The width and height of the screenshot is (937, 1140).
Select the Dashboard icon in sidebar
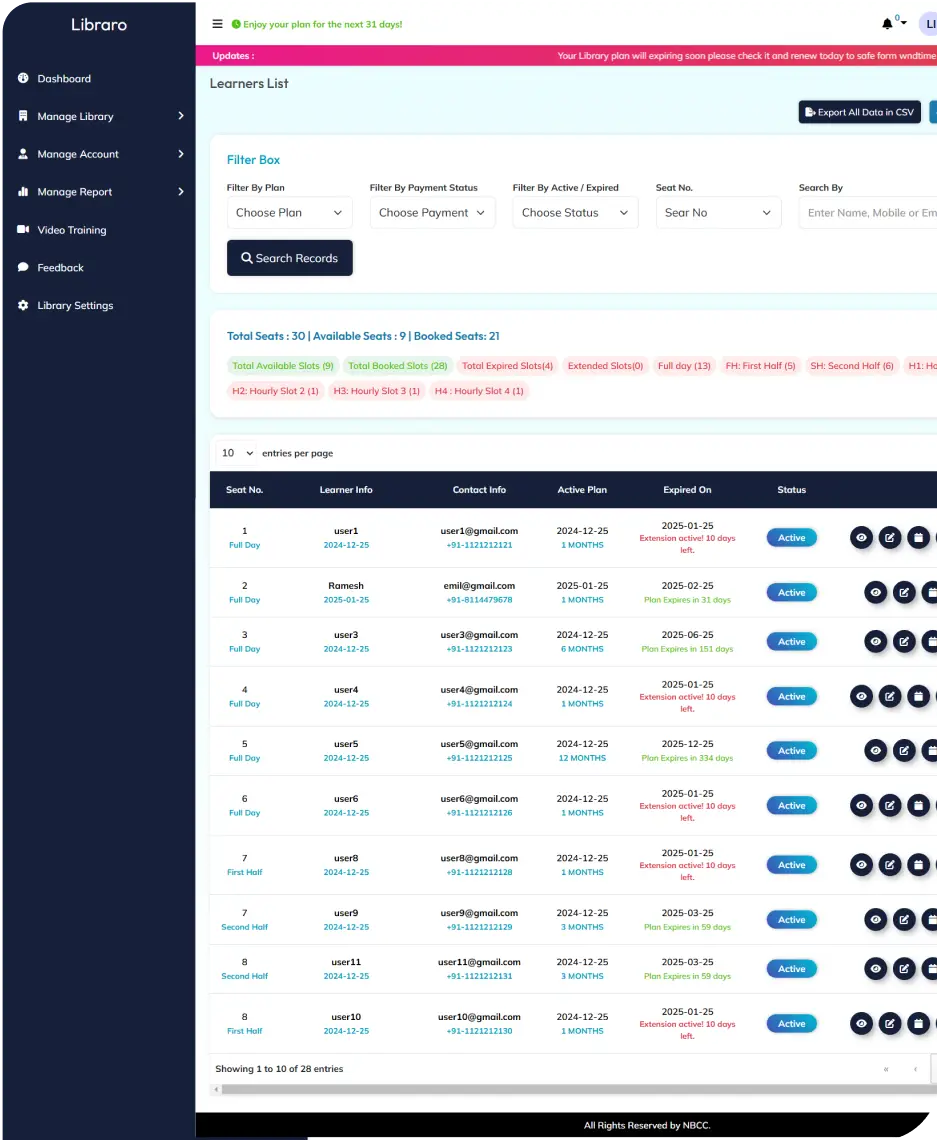[21, 78]
